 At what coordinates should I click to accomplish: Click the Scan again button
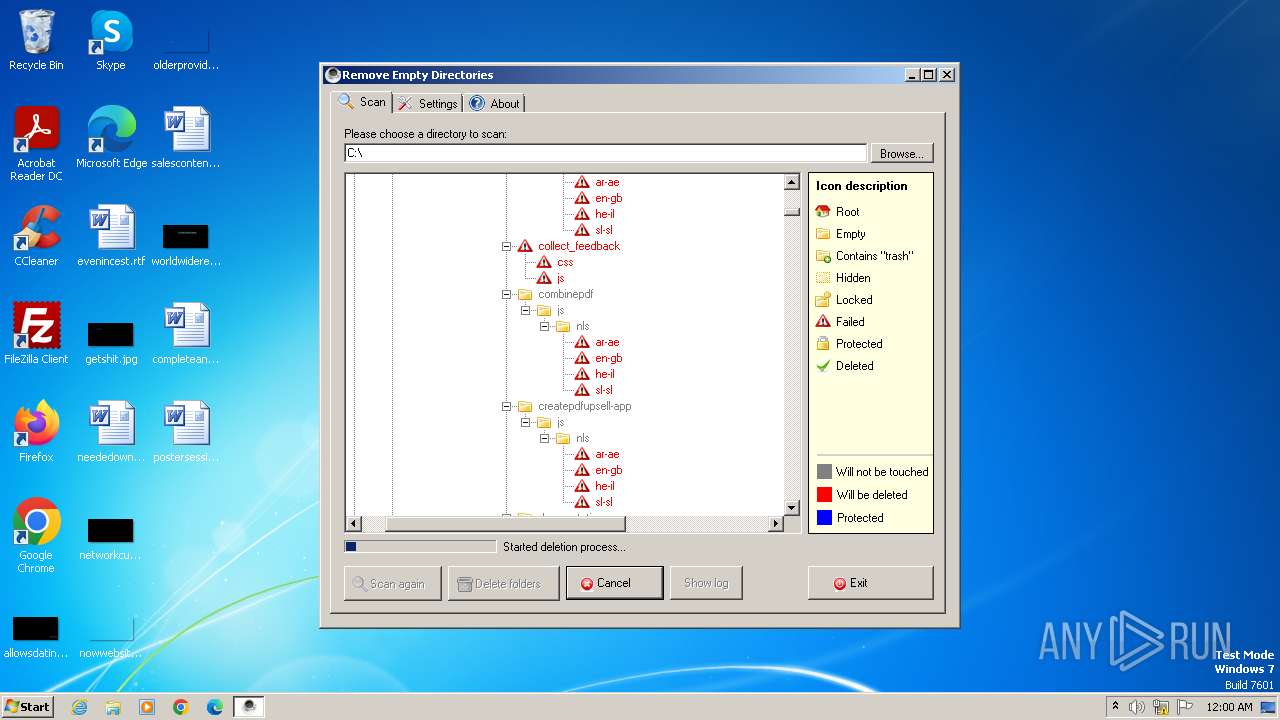[392, 583]
